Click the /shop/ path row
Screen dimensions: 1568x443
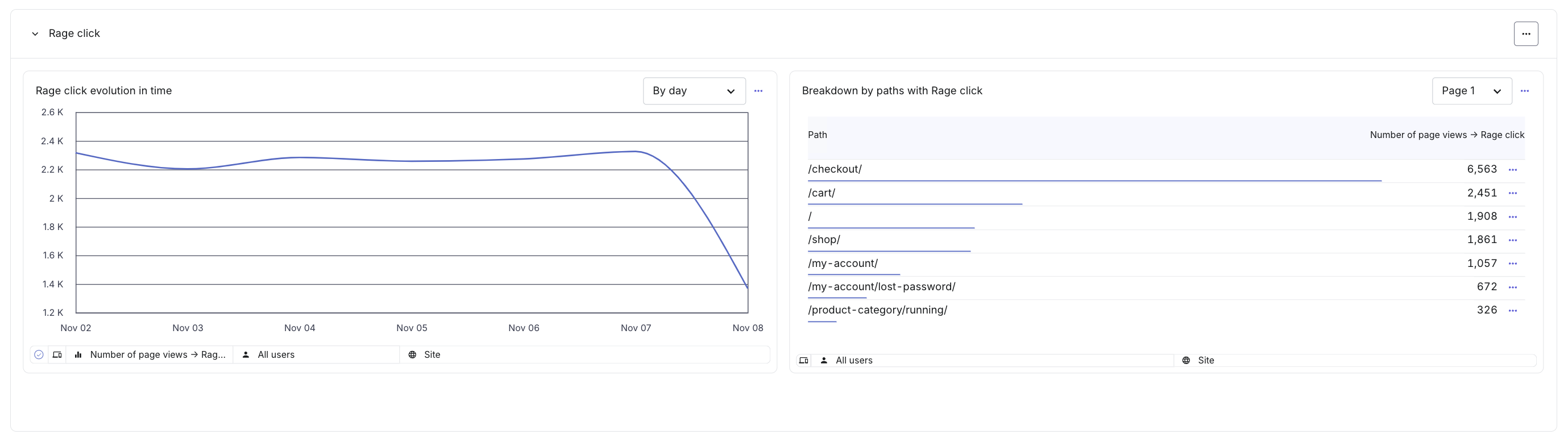click(x=824, y=240)
